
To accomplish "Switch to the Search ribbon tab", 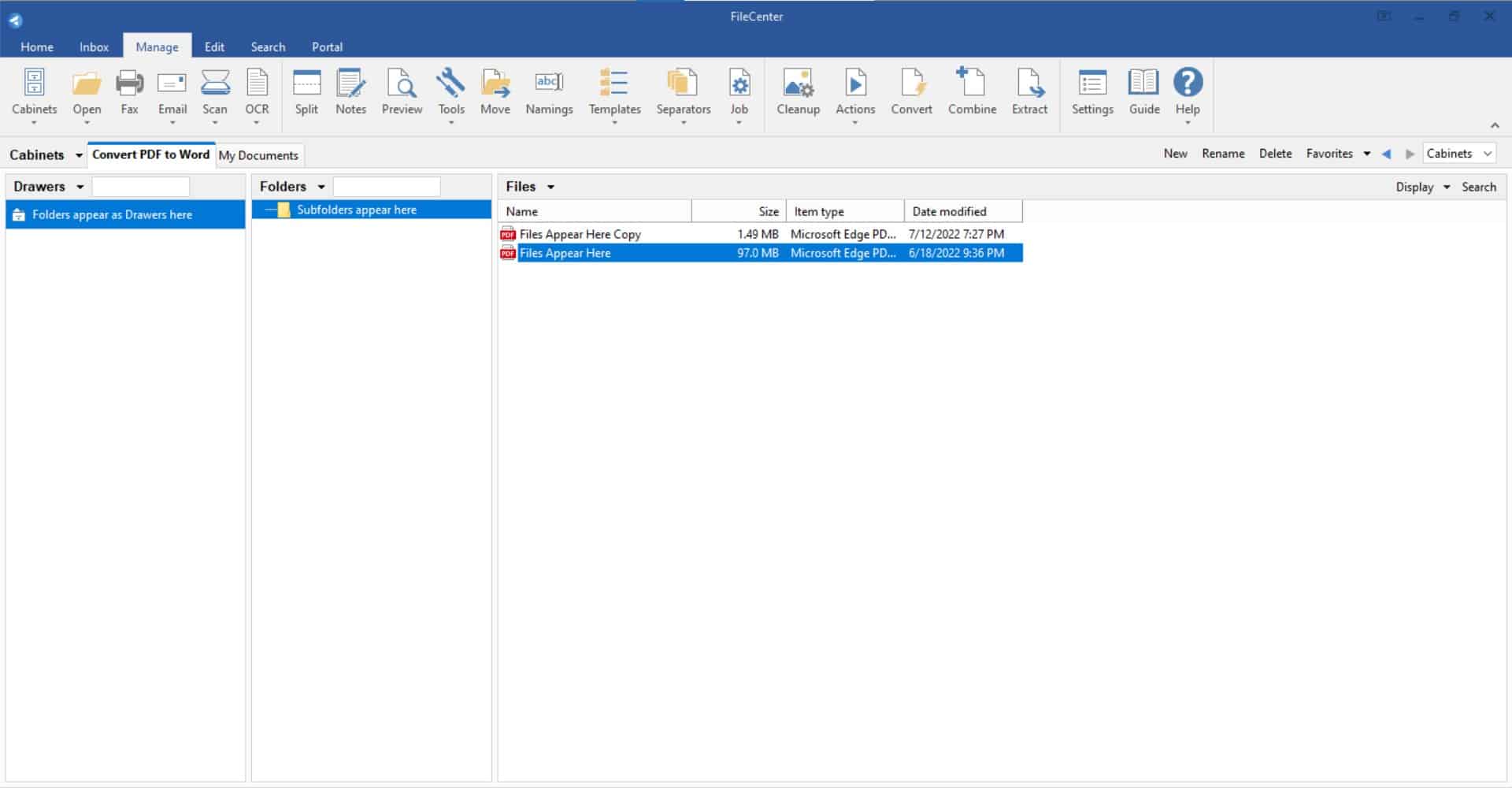I will [268, 46].
